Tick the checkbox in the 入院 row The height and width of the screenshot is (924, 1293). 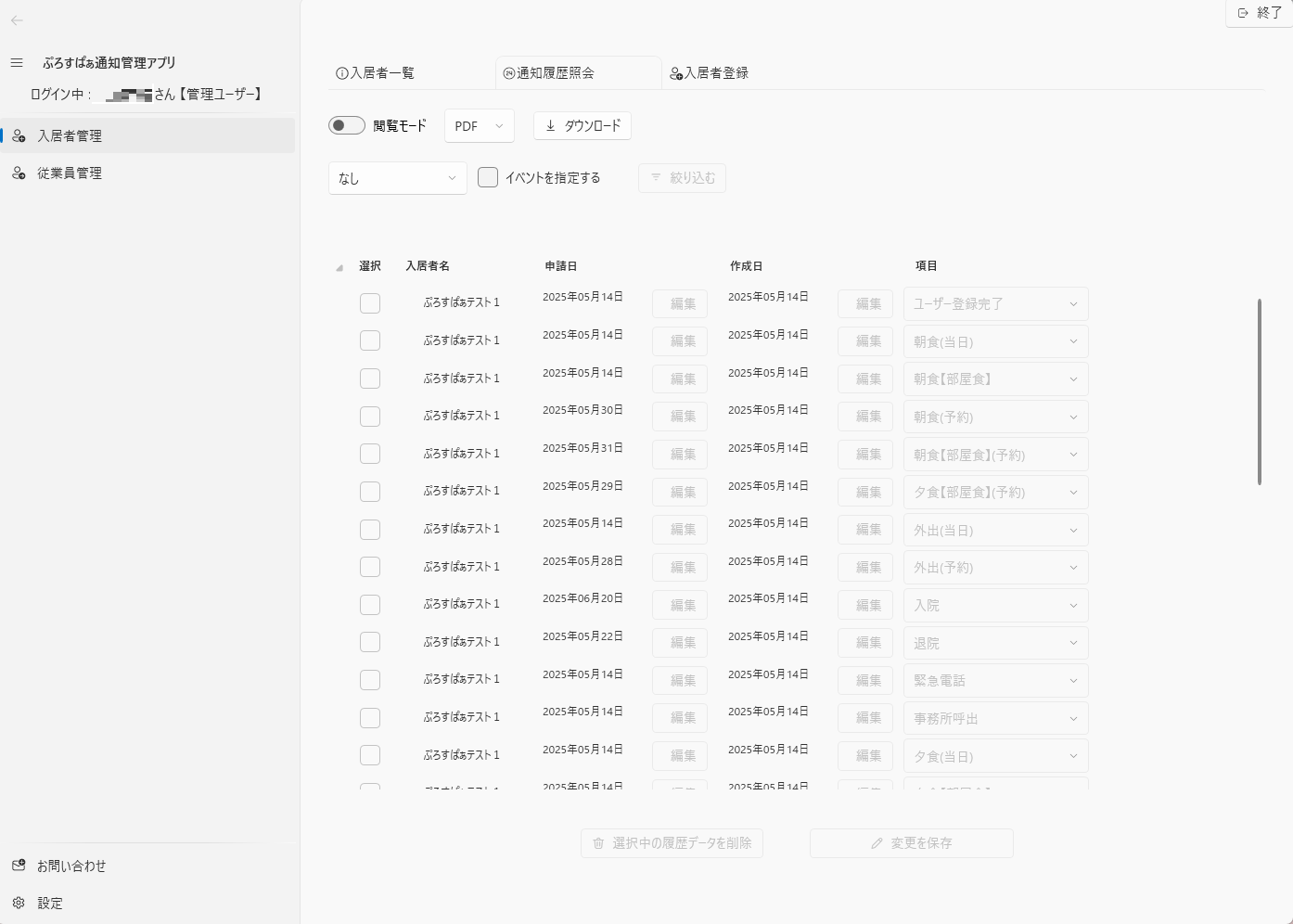click(370, 605)
